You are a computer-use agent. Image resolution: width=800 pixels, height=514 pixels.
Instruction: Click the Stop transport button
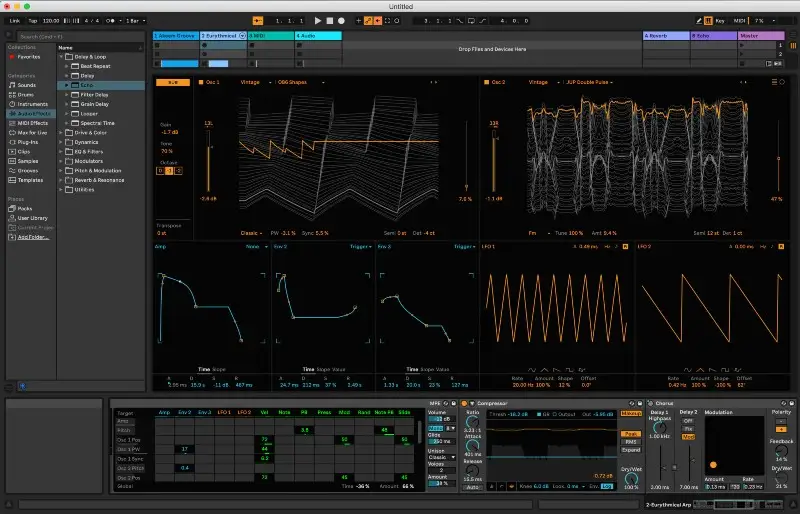click(x=330, y=20)
